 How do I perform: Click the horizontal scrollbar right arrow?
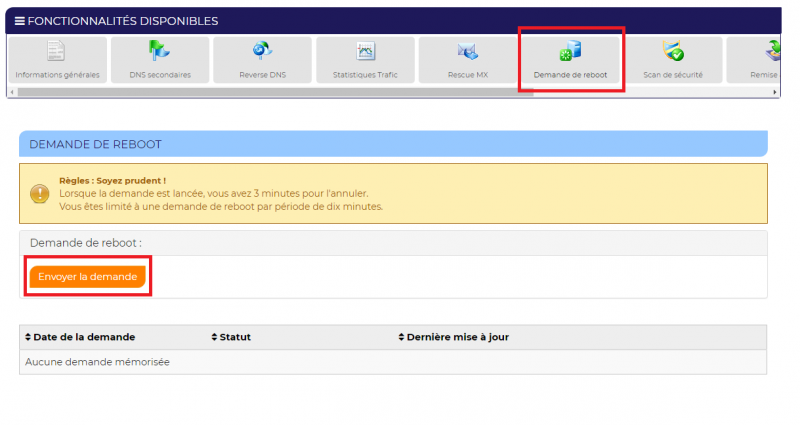click(x=775, y=92)
